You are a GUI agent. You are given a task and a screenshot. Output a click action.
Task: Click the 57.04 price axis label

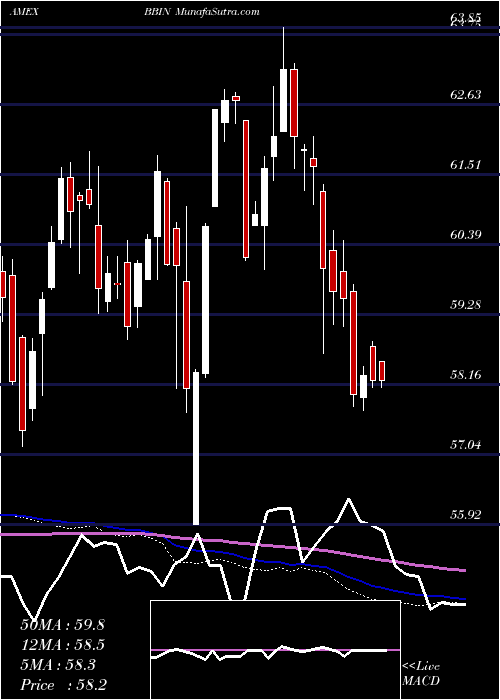point(466,444)
